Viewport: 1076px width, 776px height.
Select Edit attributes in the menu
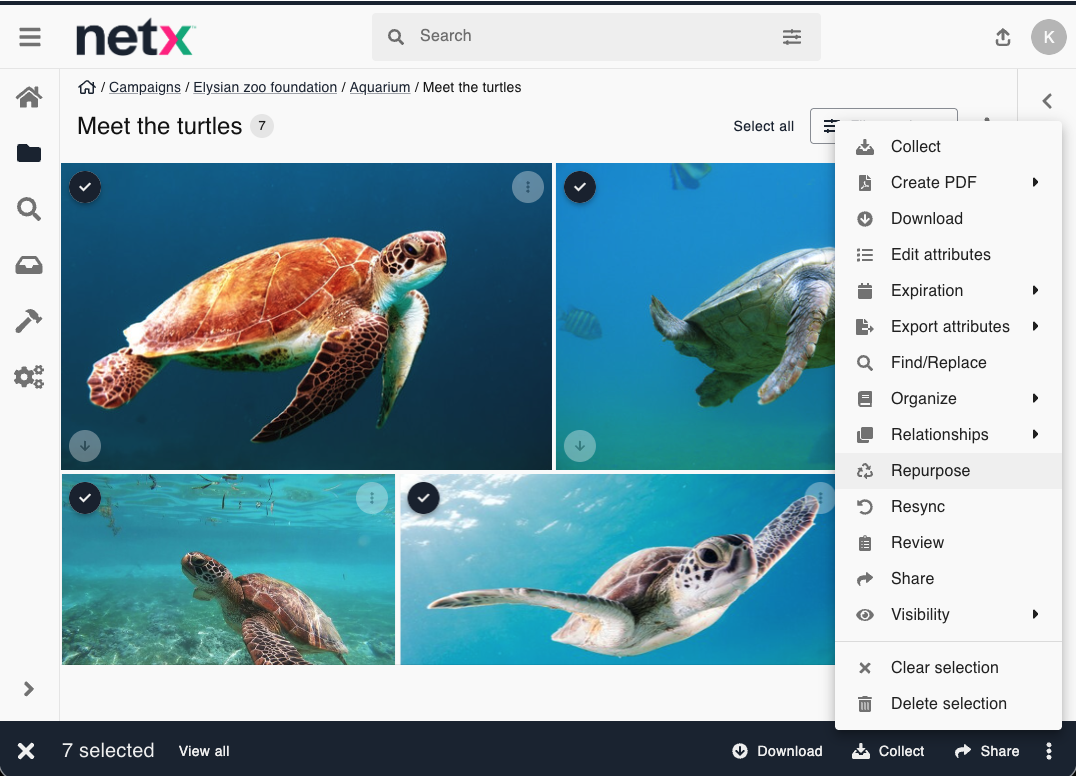pos(940,254)
